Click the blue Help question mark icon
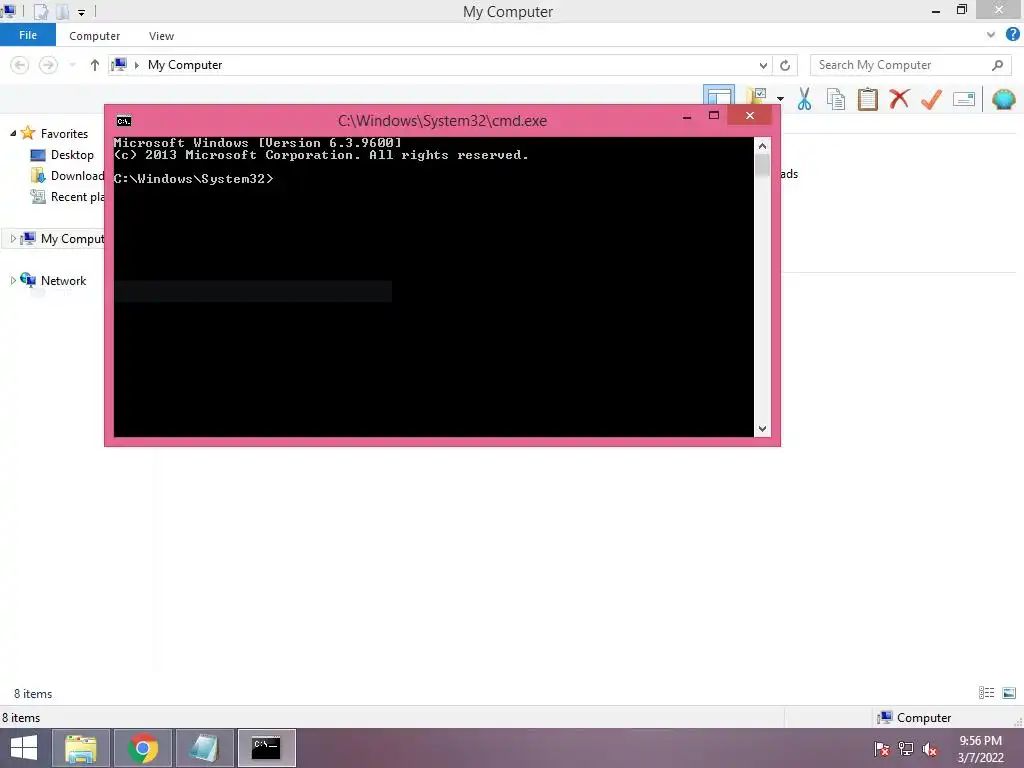 coord(1013,35)
